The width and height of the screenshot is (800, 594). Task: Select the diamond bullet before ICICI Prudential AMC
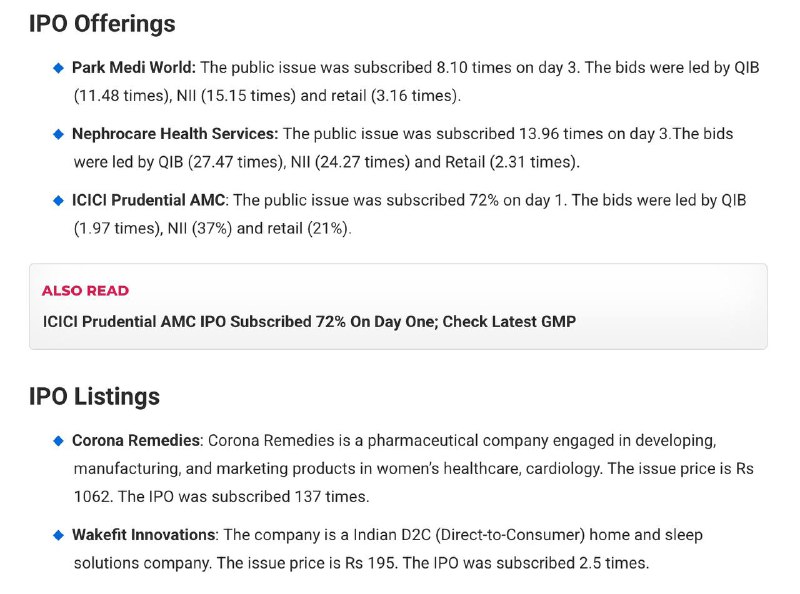pos(58,200)
